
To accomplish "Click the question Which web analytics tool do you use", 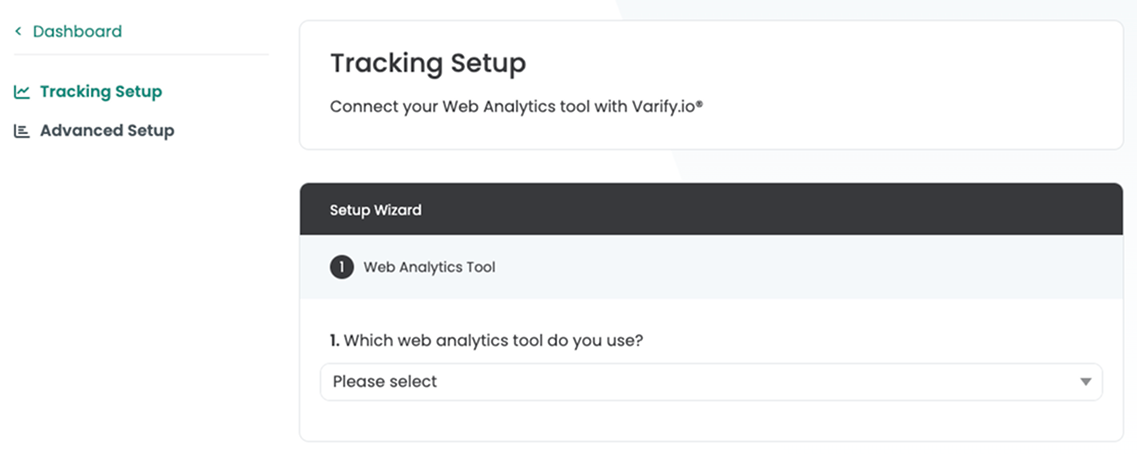I will (x=493, y=340).
